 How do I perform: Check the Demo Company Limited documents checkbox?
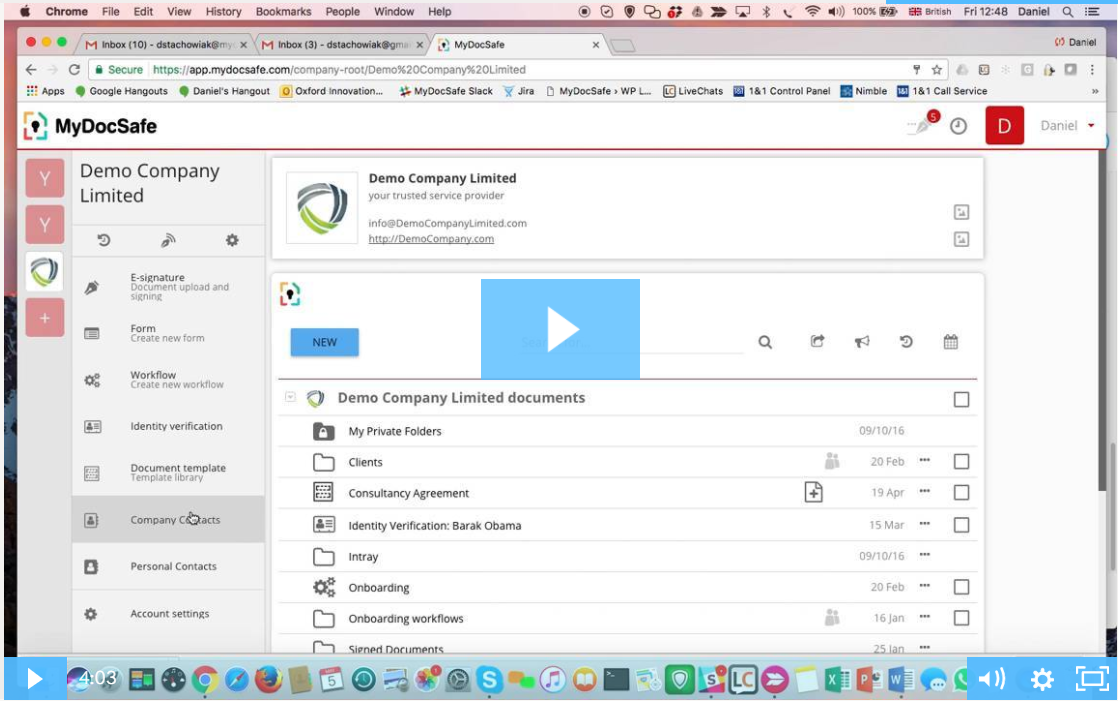pos(961,399)
